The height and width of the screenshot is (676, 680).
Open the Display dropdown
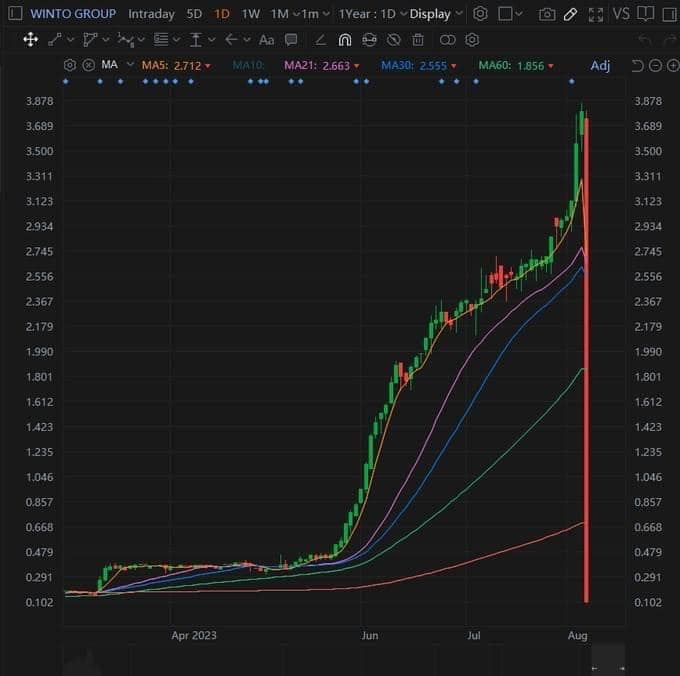436,14
